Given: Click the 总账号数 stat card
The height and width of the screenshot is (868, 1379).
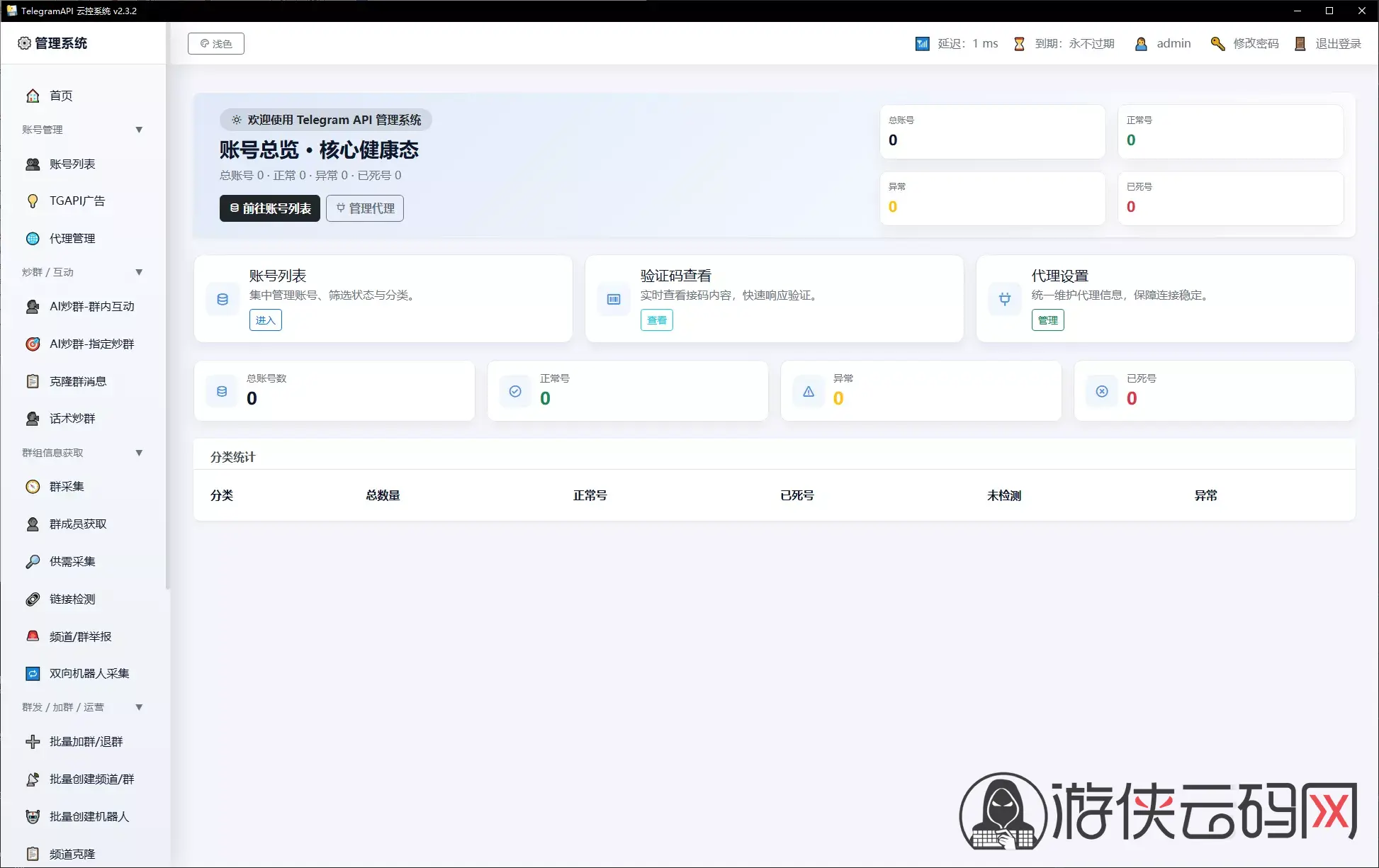Looking at the screenshot, I should [x=334, y=391].
